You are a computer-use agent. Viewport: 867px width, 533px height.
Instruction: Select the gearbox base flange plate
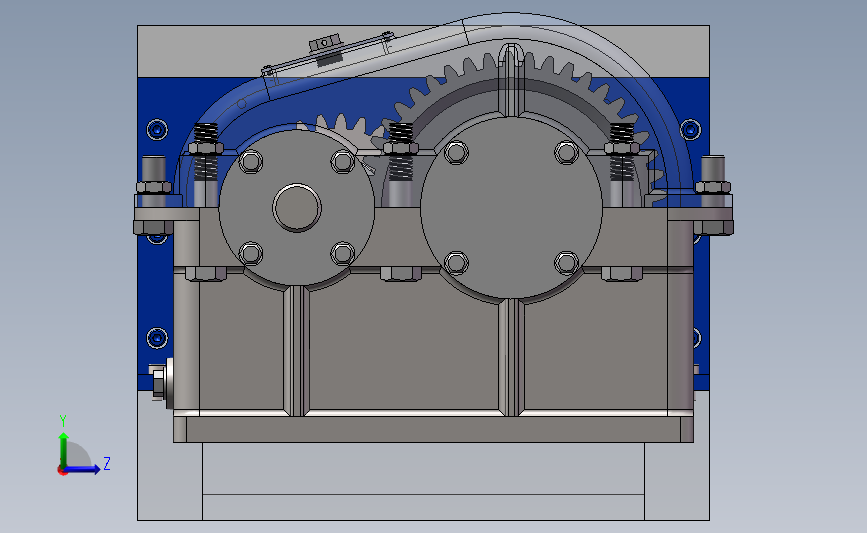click(x=434, y=429)
